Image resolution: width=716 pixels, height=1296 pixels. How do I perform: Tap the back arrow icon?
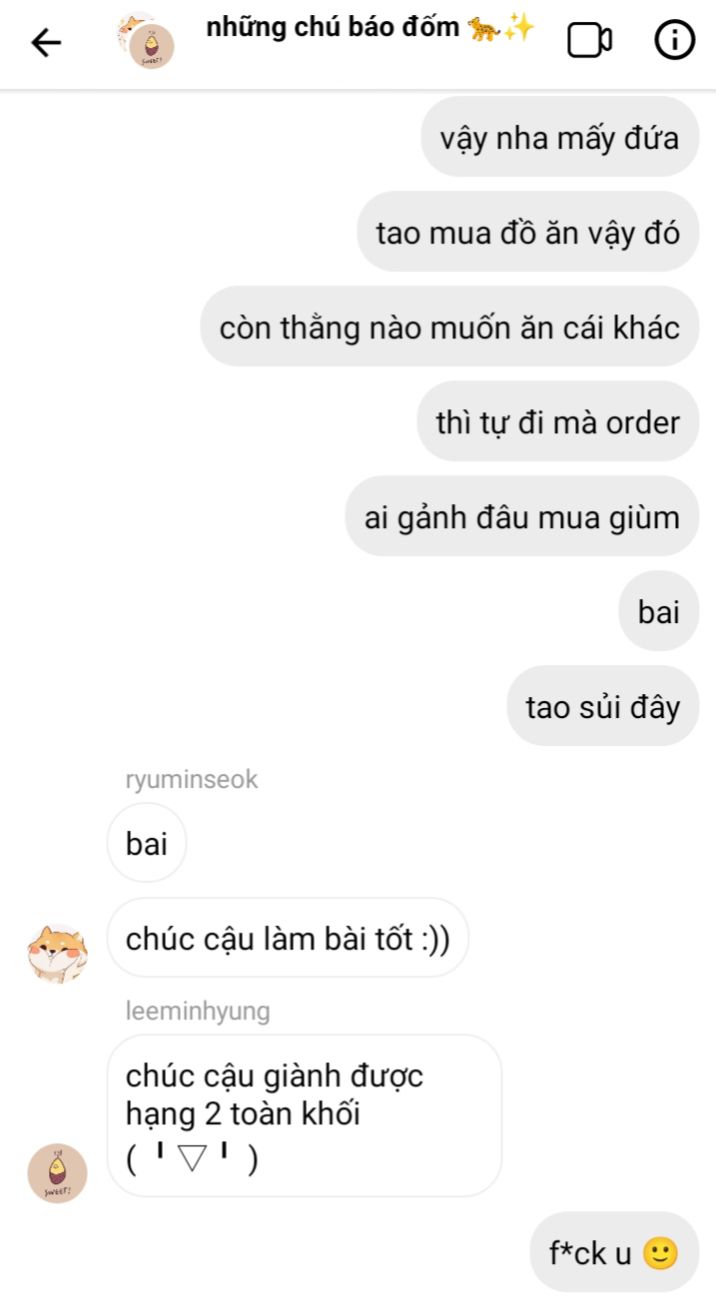[46, 42]
